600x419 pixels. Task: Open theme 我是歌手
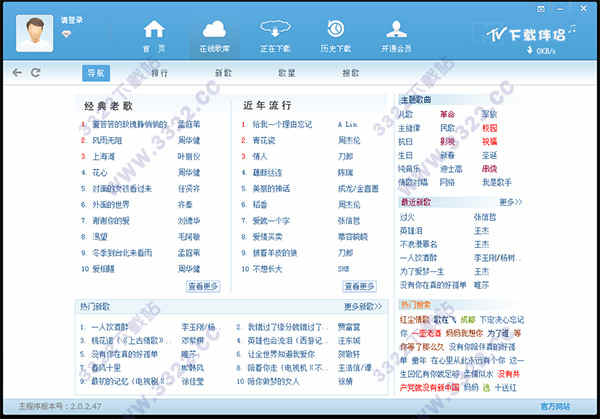pyautogui.click(x=497, y=183)
